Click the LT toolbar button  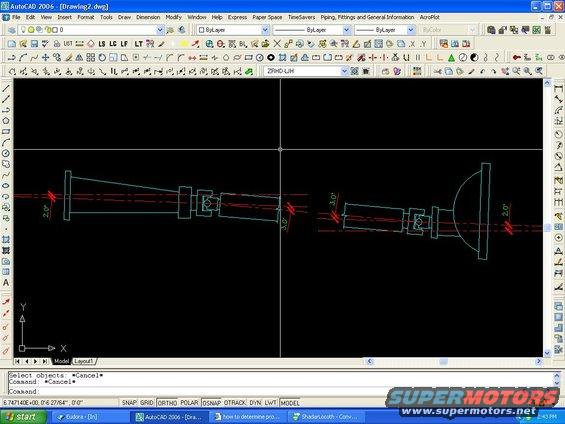[x=138, y=44]
